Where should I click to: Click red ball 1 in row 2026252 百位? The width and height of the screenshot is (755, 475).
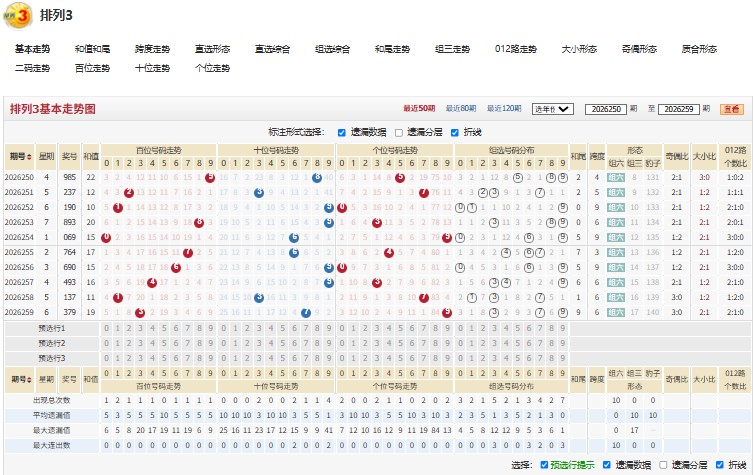[x=117, y=208]
